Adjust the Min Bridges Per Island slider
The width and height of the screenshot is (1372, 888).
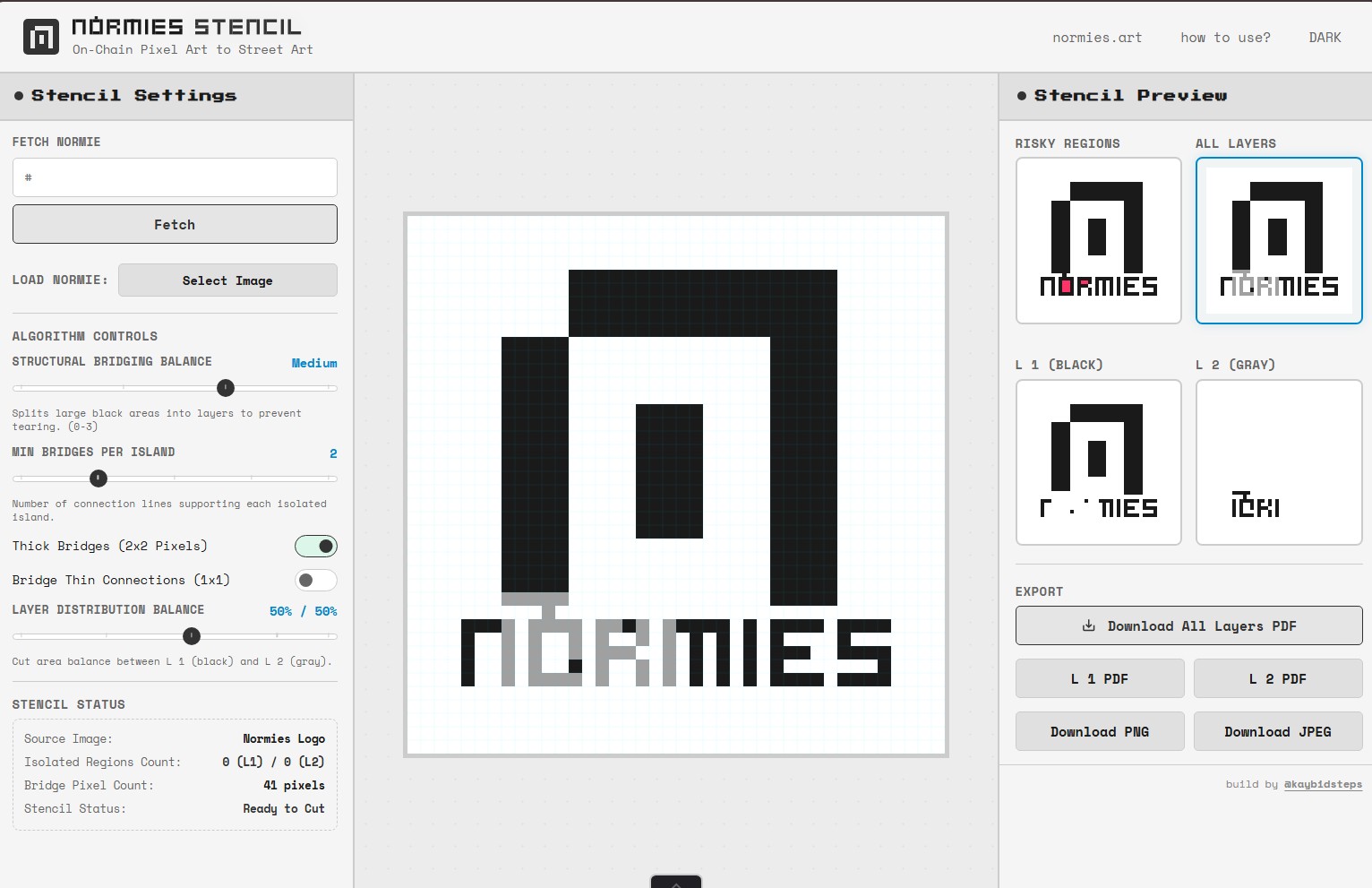[x=175, y=478]
